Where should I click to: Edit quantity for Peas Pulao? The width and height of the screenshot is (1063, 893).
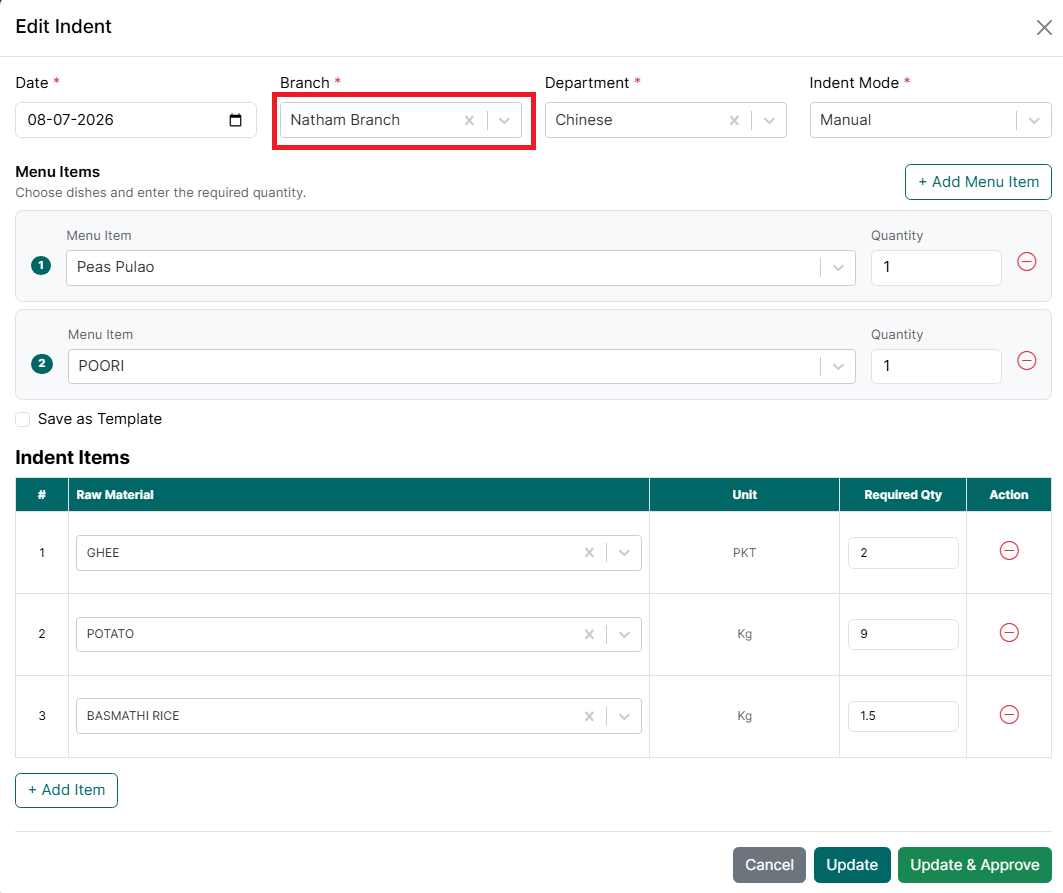(936, 267)
